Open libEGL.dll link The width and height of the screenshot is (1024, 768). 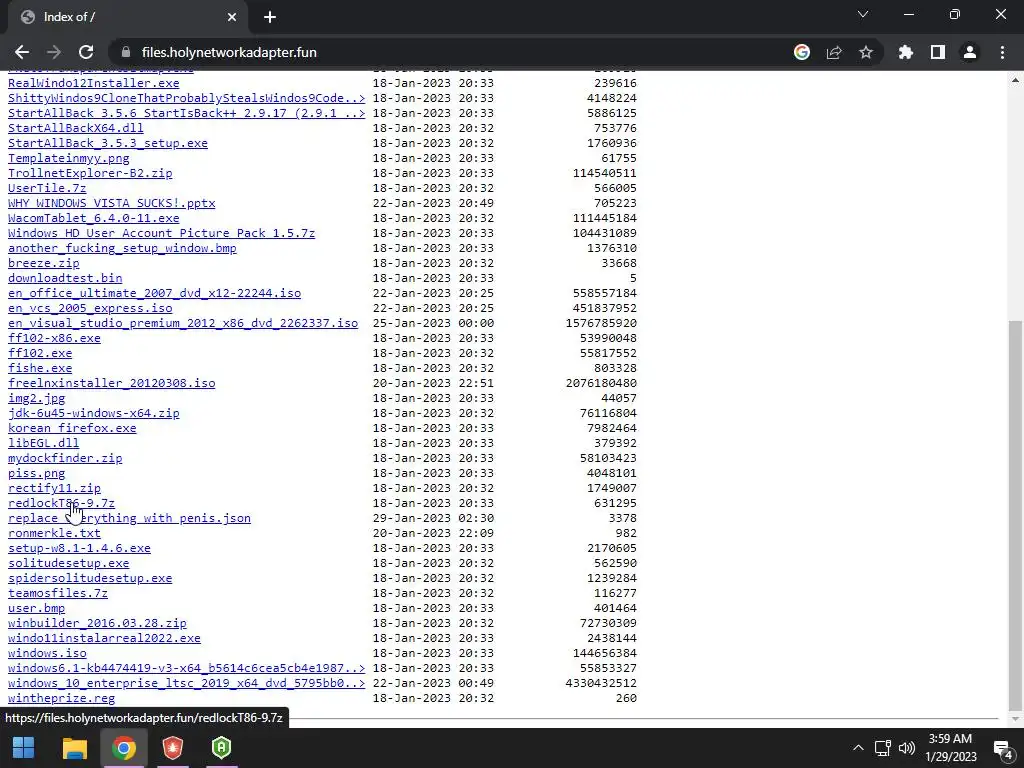pos(44,443)
